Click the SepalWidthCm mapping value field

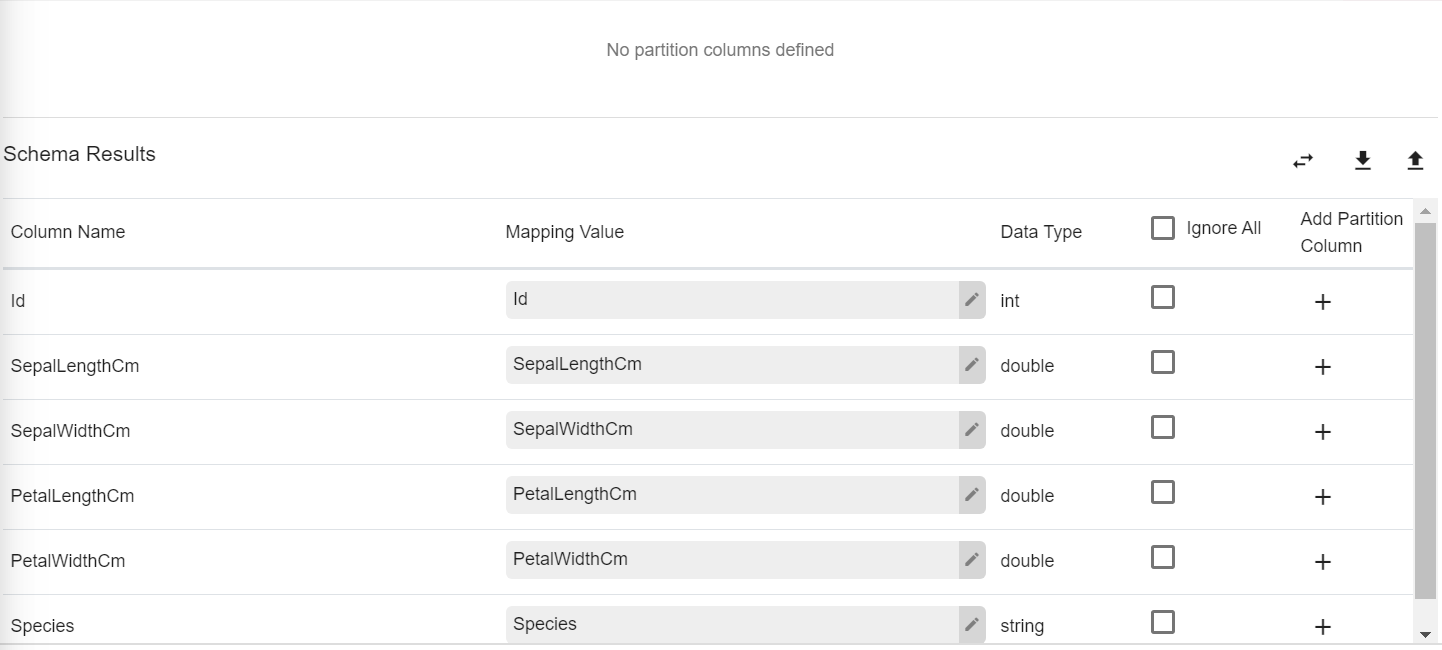click(731, 429)
